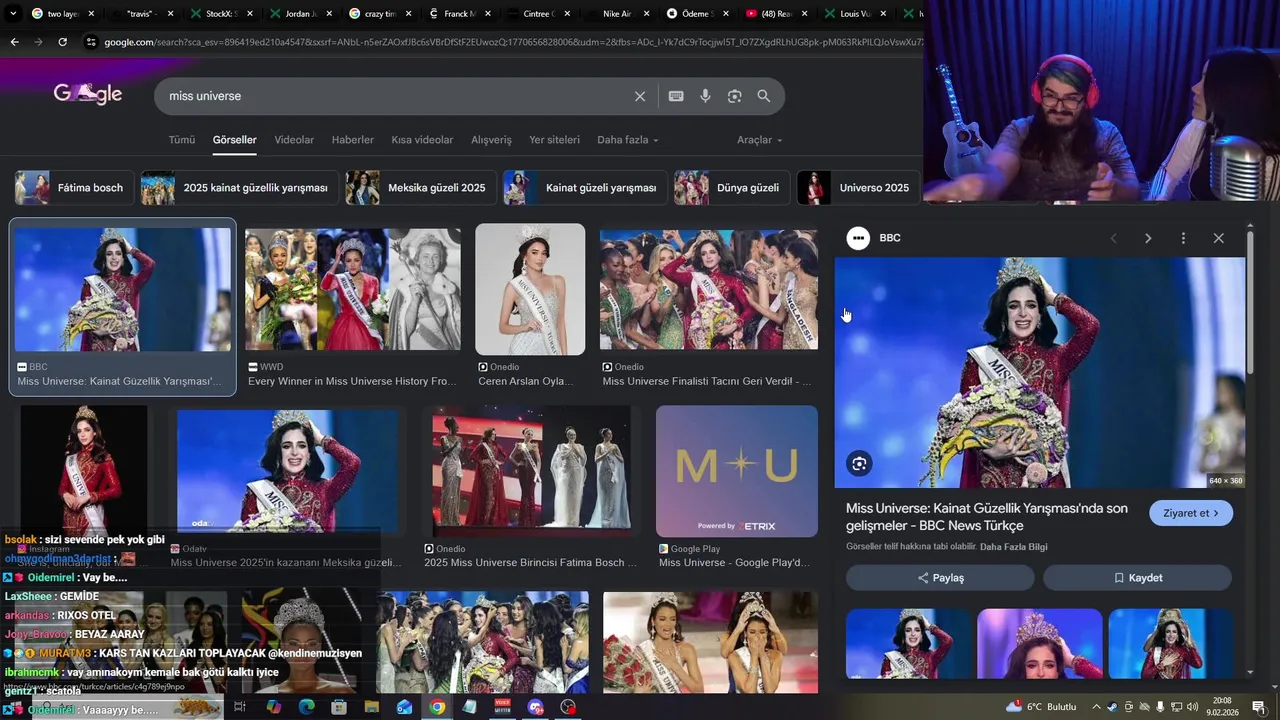1280x720 pixels.
Task: Open the on-screen keyboard input tool
Action: click(676, 96)
